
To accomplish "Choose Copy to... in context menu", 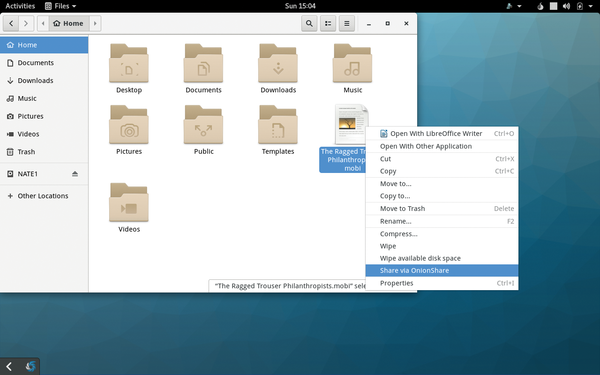I will 442,196.
